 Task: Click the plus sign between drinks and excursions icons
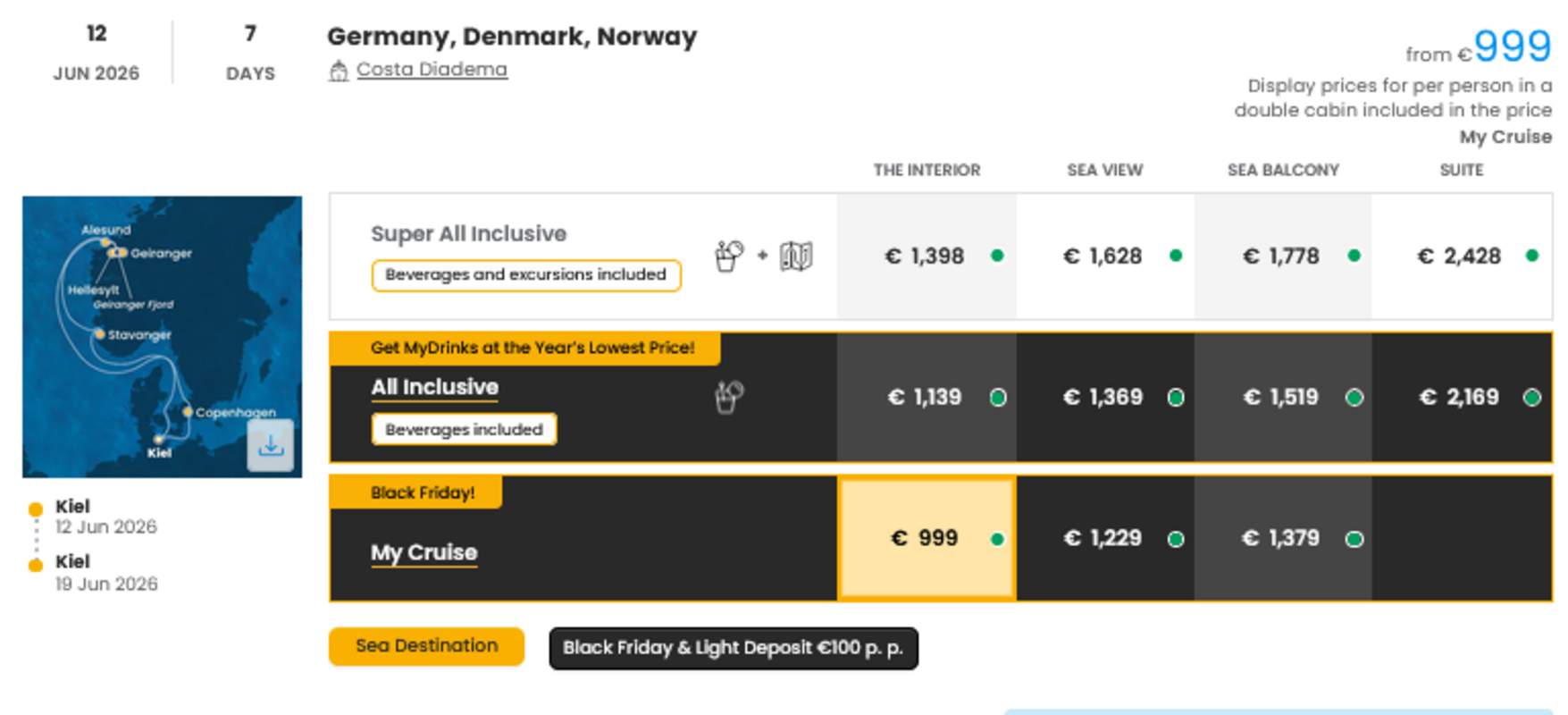point(761,255)
